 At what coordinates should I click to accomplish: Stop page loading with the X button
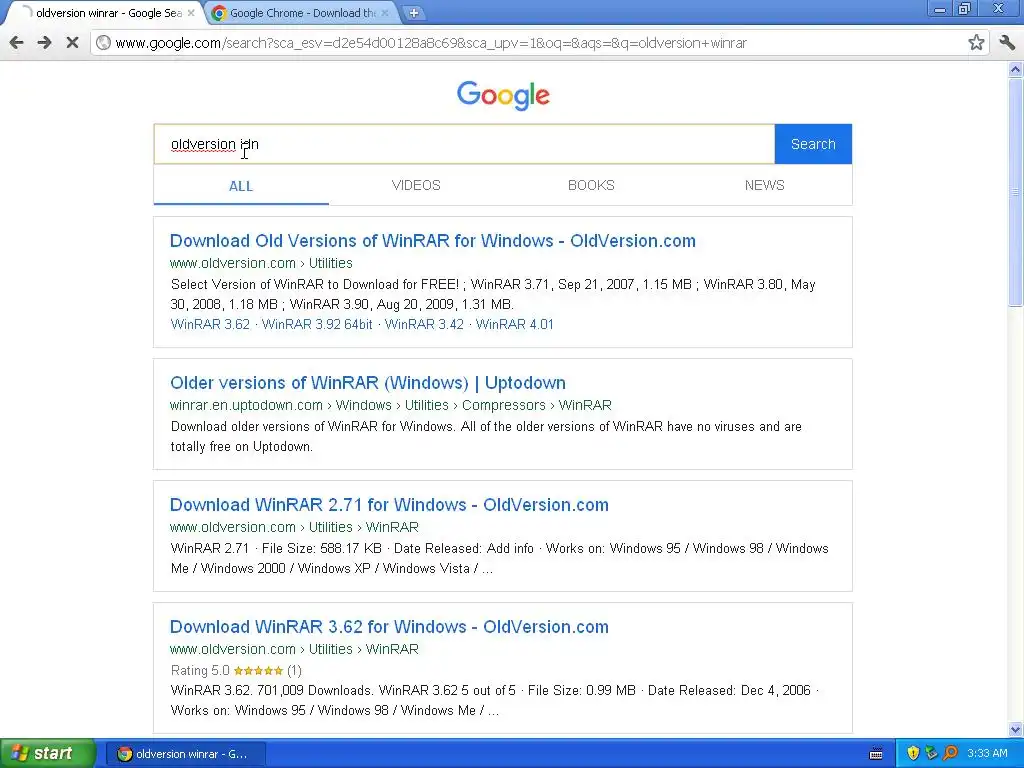[72, 43]
